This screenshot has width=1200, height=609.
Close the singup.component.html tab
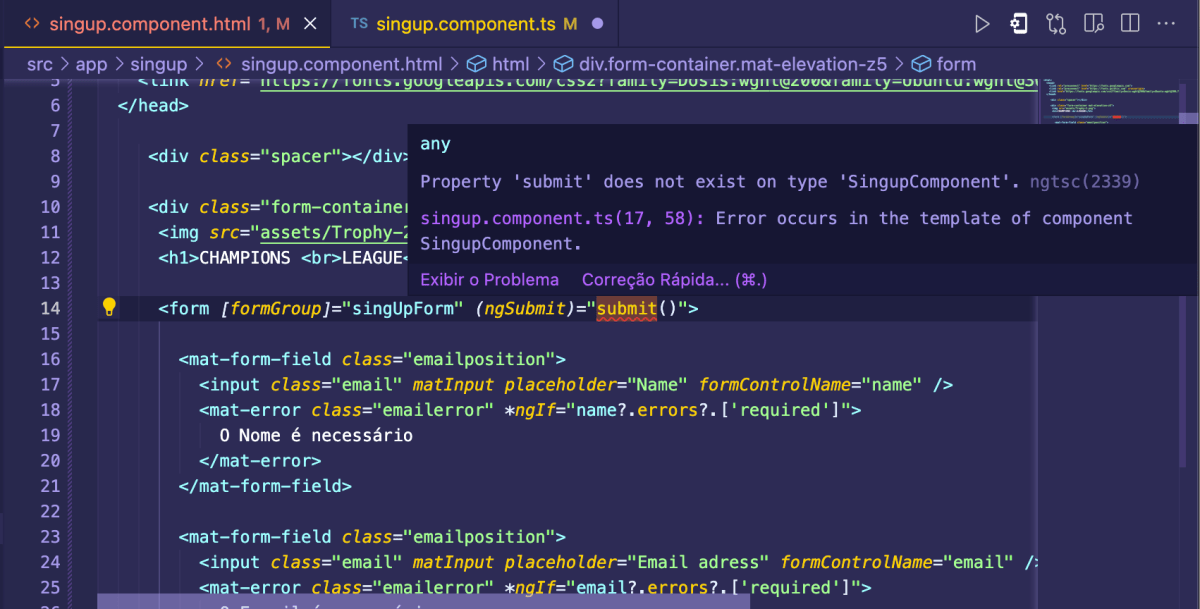(x=312, y=23)
